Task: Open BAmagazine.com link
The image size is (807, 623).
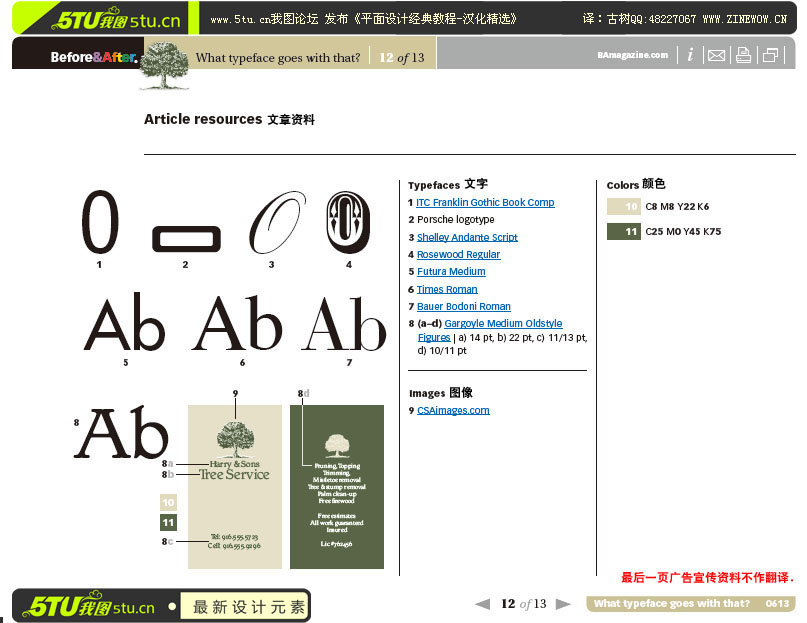Action: point(633,55)
